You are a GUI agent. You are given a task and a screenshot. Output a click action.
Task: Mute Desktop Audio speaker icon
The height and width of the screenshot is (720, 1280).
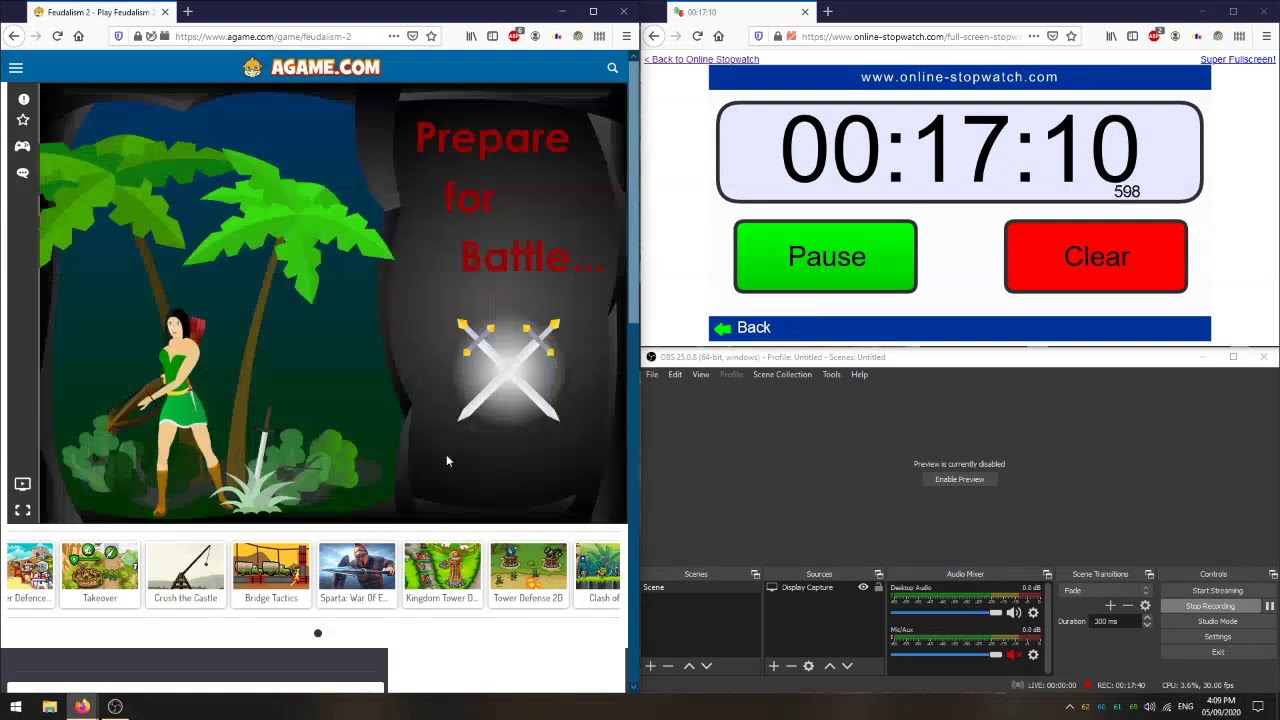pyautogui.click(x=1013, y=613)
